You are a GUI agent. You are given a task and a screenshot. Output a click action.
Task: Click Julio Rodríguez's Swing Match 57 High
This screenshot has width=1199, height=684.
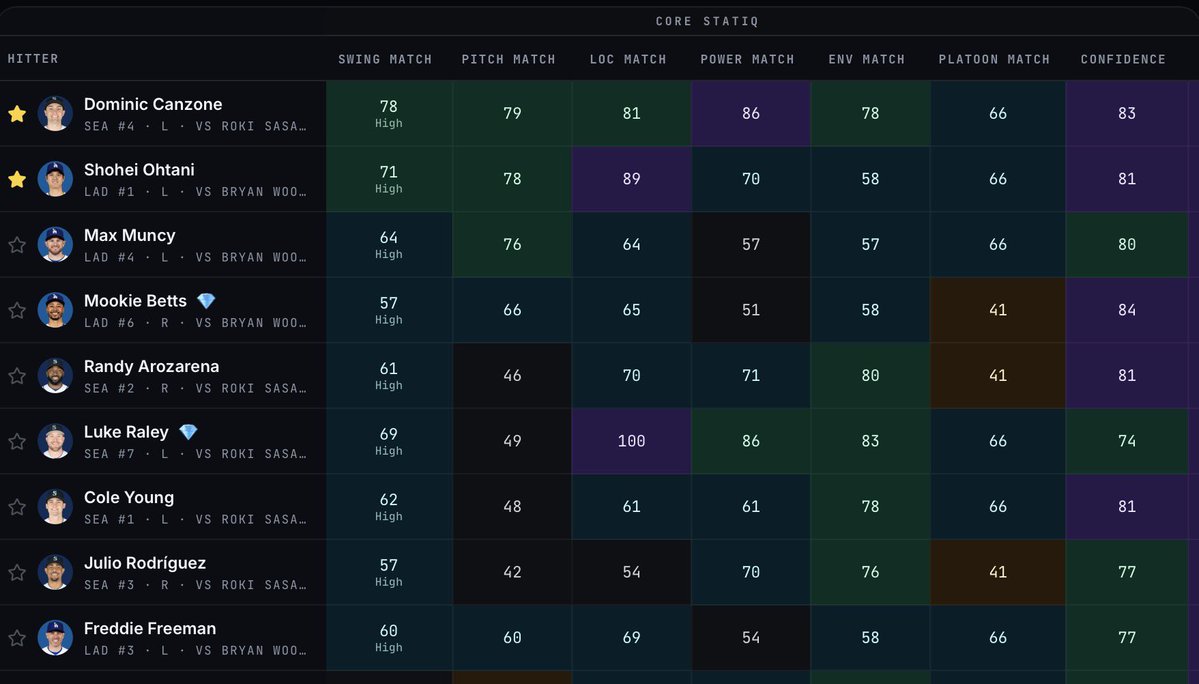click(389, 572)
